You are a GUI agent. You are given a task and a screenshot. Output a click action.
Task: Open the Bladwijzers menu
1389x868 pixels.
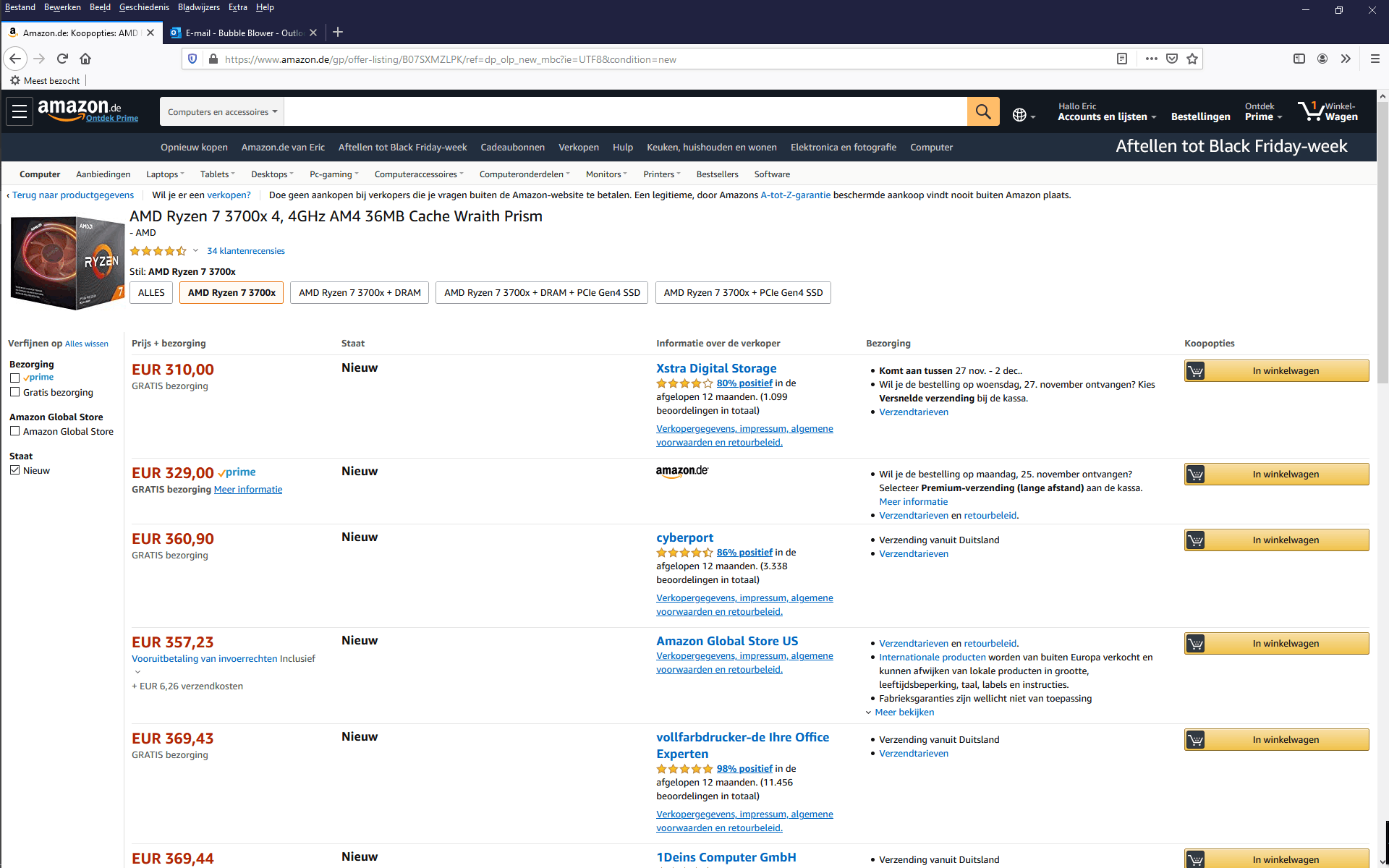coord(198,7)
